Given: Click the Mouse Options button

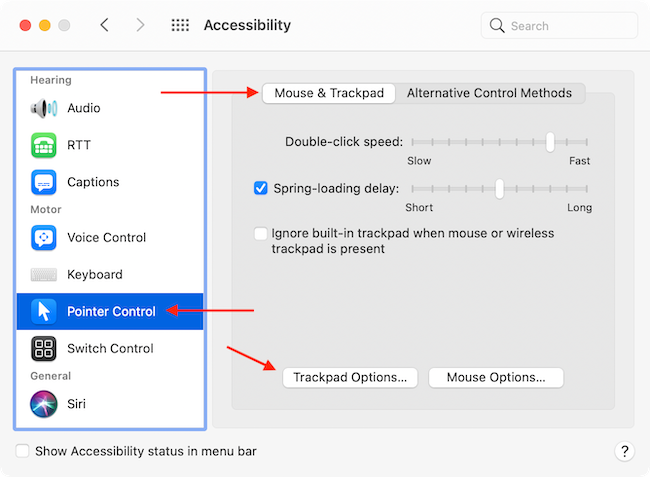Looking at the screenshot, I should 496,378.
